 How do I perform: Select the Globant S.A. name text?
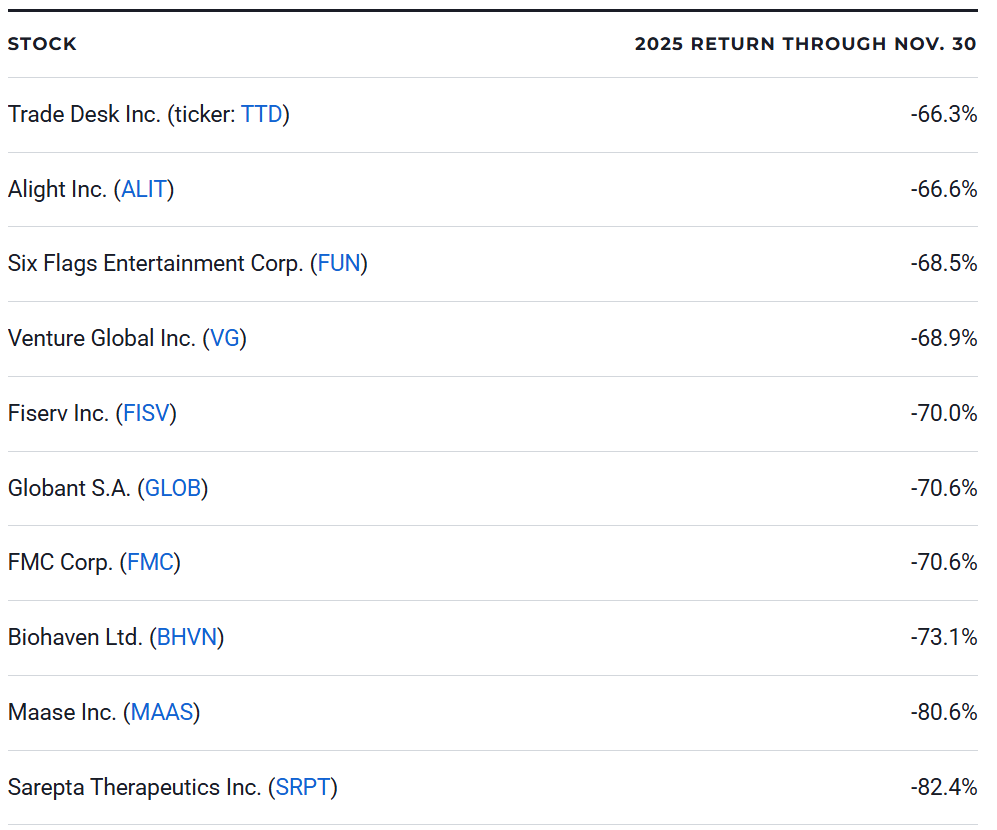pos(69,488)
